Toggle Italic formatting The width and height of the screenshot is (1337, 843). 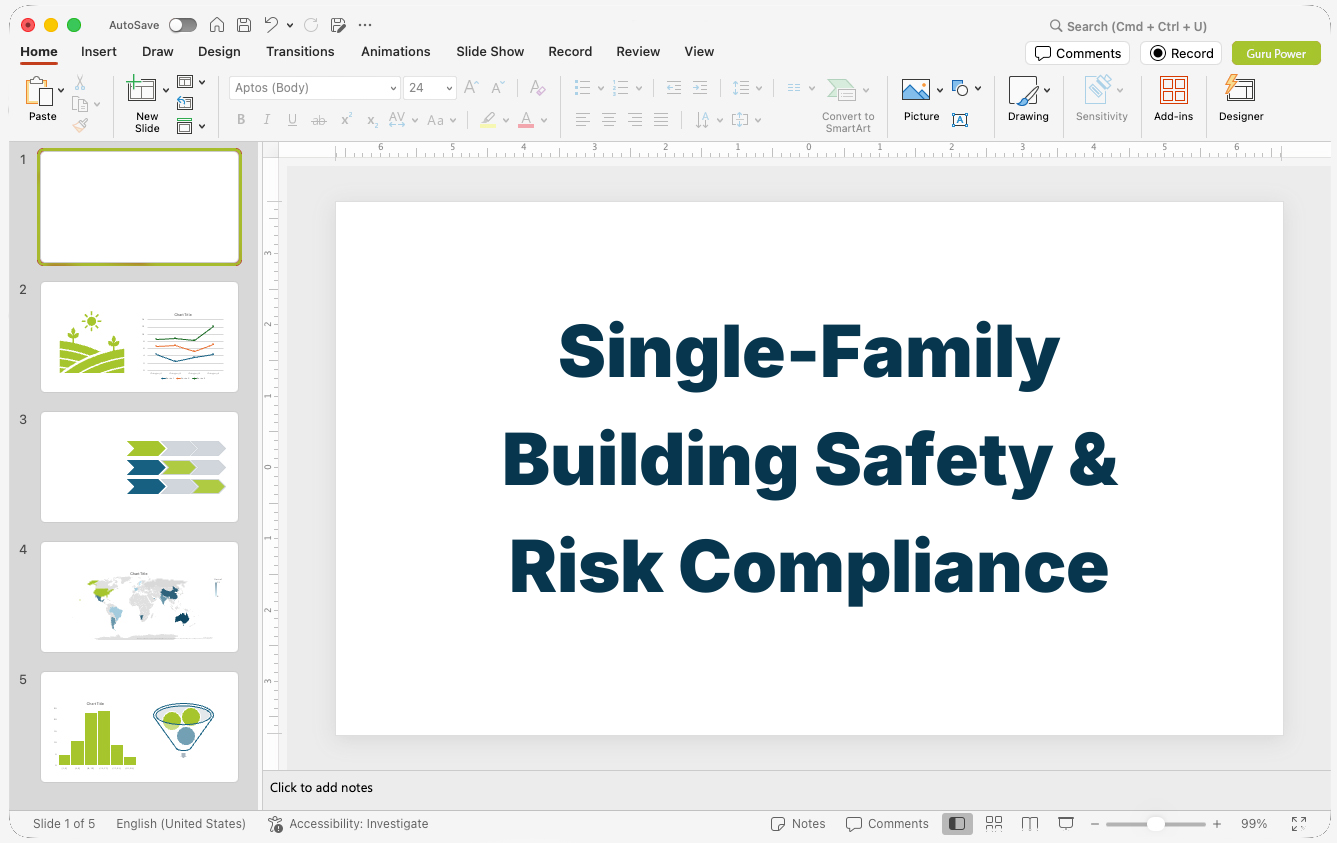pos(267,120)
